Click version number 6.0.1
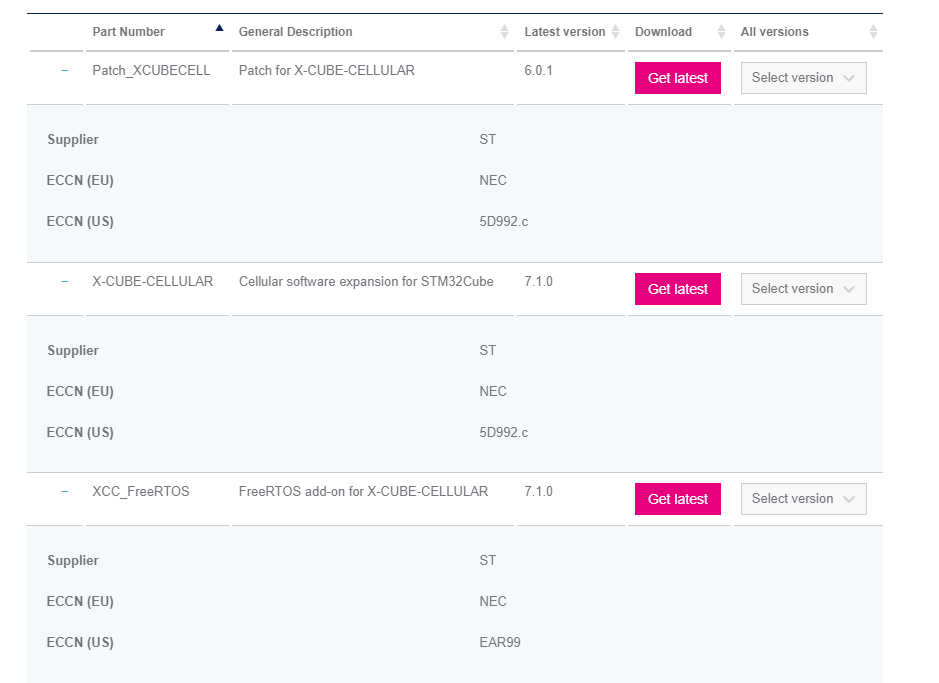The height and width of the screenshot is (683, 939). pyautogui.click(x=538, y=71)
